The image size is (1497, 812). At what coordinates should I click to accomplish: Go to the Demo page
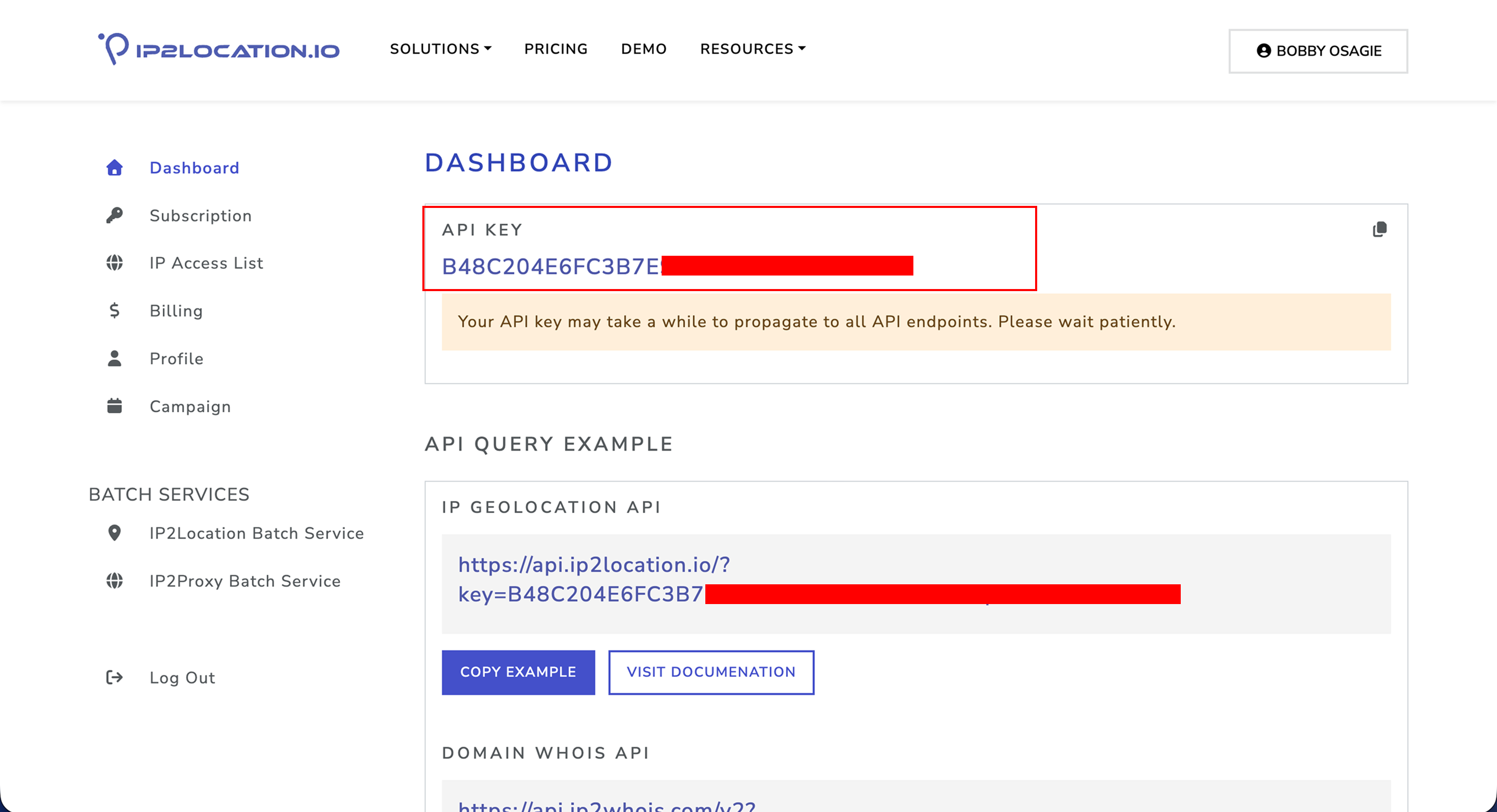point(643,49)
